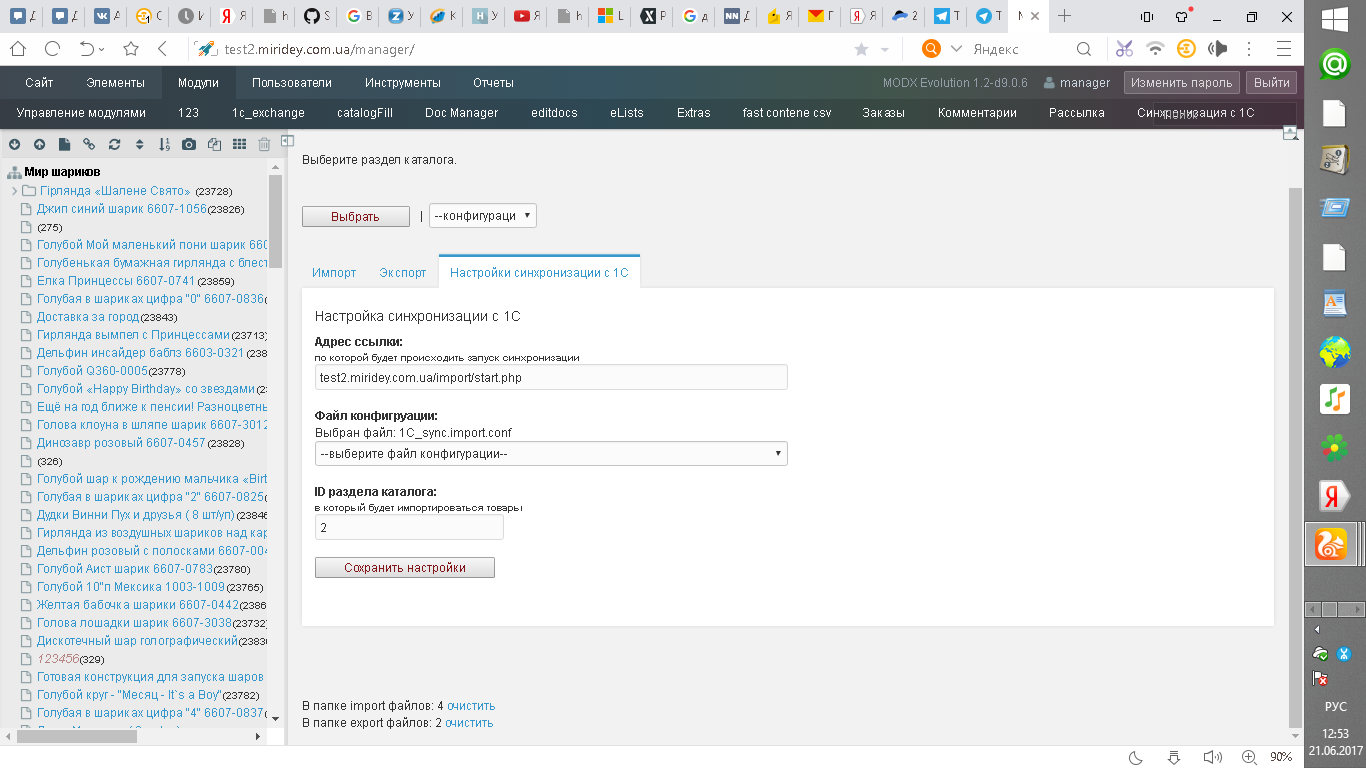Viewport: 1366px width, 768px height.
Task: Open the 'выберите файл конфигурации' dropdown
Action: pos(551,454)
